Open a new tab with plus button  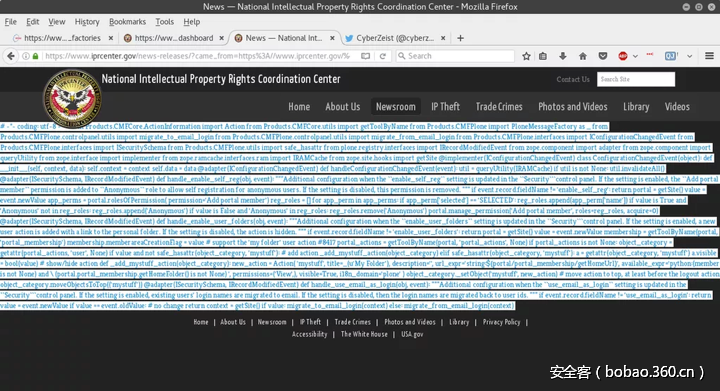(x=460, y=38)
